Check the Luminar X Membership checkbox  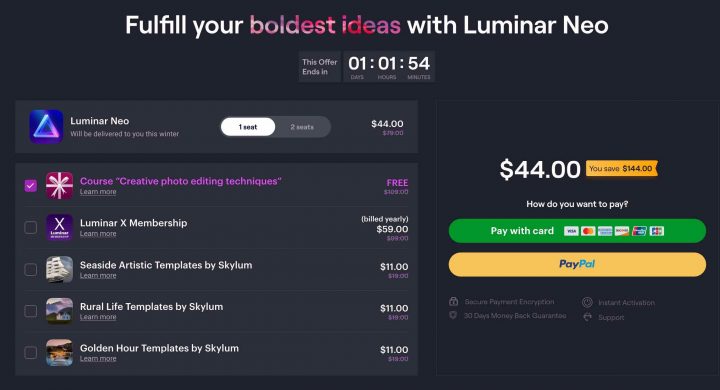31,227
